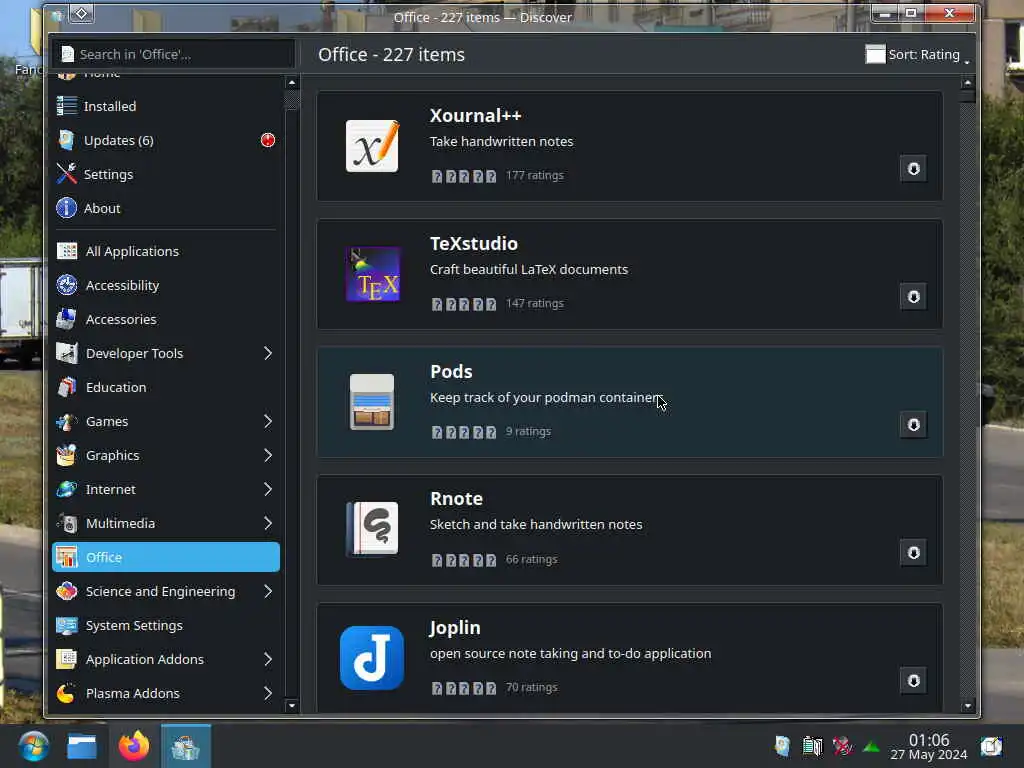This screenshot has height=768, width=1024.
Task: Click show desktop tray icon
Action: pyautogui.click(x=991, y=746)
